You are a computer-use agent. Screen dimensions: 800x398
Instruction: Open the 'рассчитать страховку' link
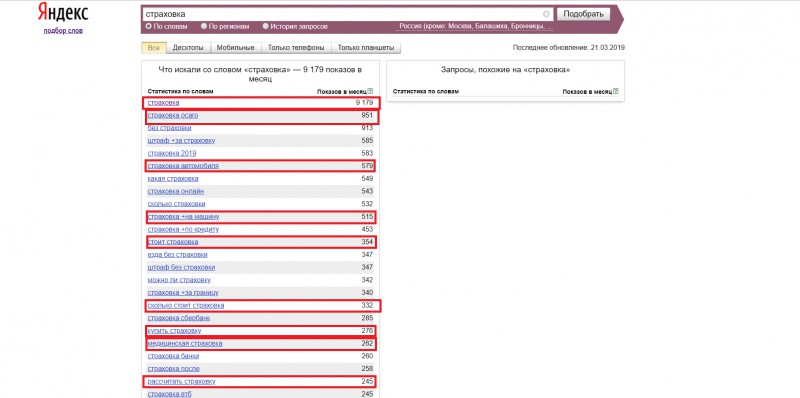[x=181, y=382]
